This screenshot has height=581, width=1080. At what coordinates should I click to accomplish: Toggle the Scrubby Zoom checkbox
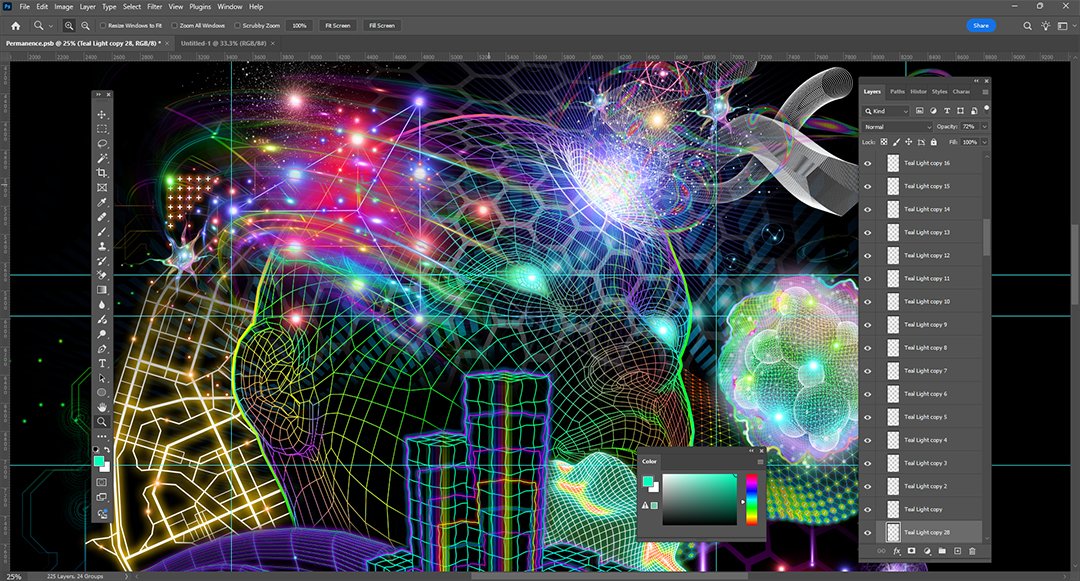pos(237,25)
